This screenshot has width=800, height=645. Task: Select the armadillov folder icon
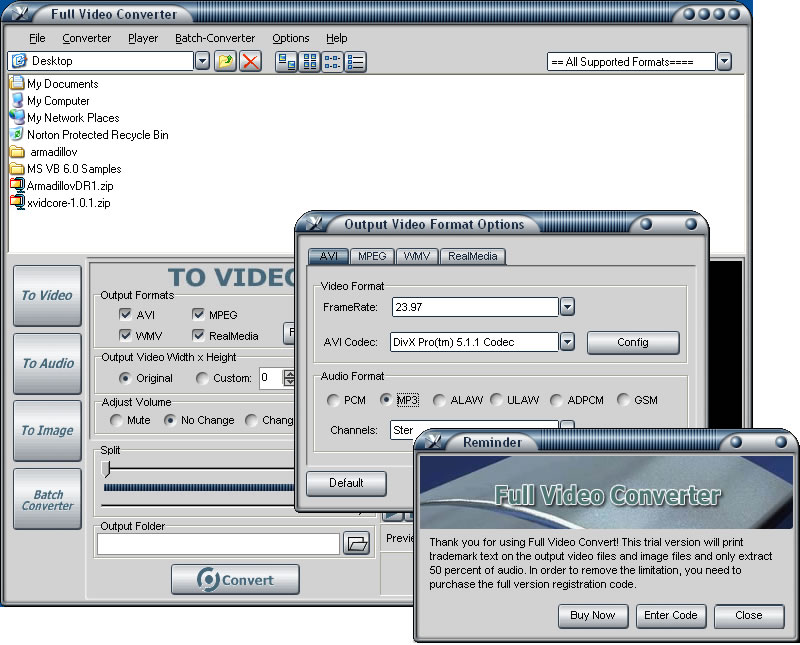click(17, 152)
